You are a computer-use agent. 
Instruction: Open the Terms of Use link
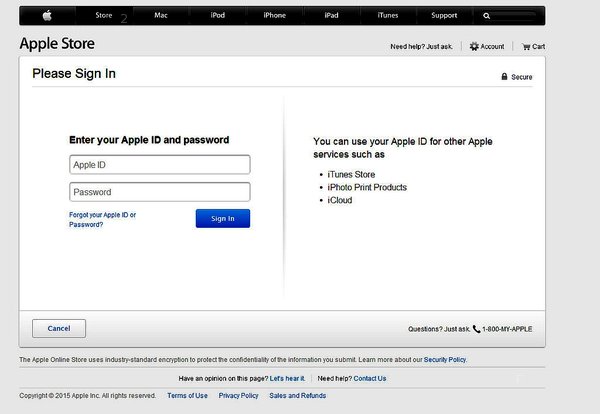click(188, 396)
